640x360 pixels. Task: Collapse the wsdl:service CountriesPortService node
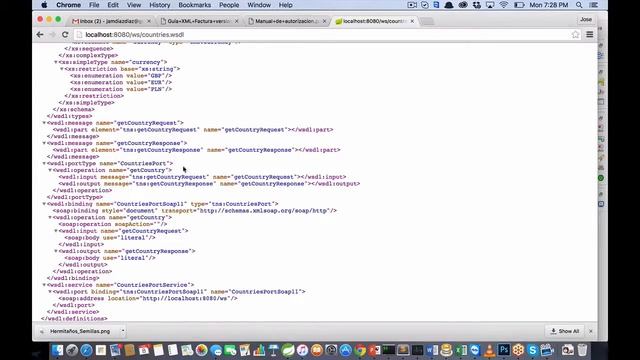[x=44, y=285]
